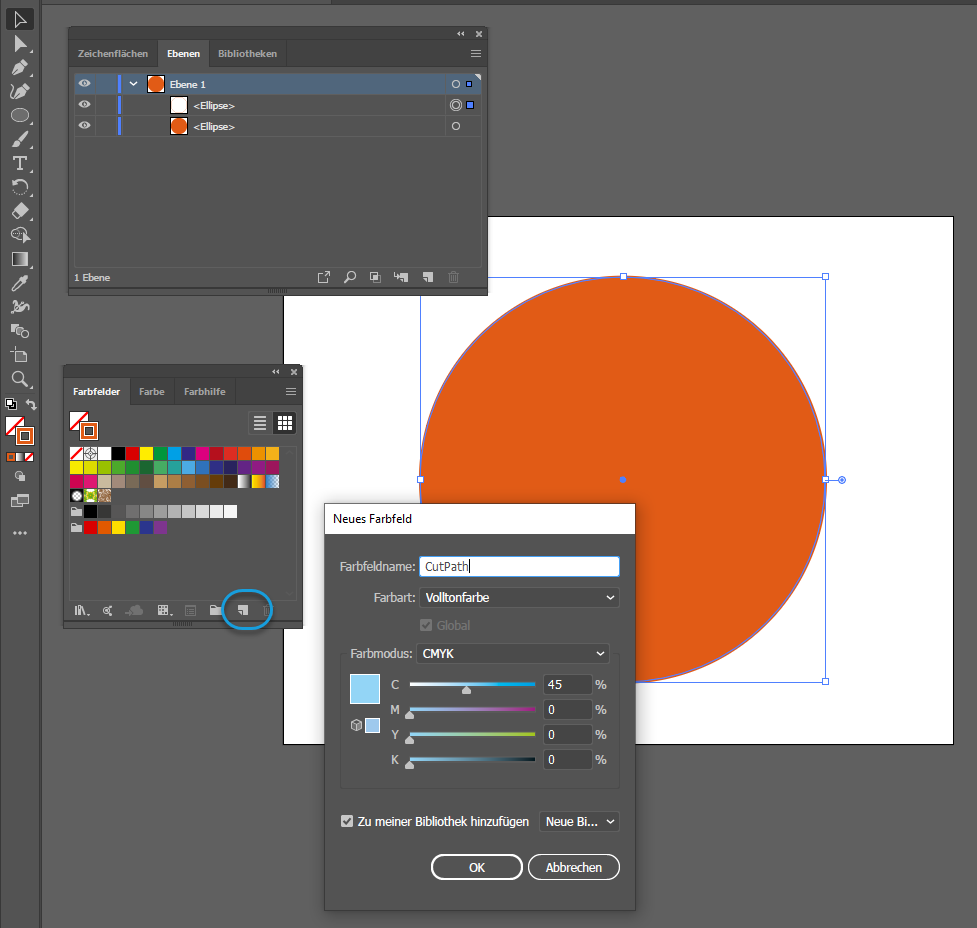Click New Color Group folder icon
977x928 pixels.
(216, 610)
